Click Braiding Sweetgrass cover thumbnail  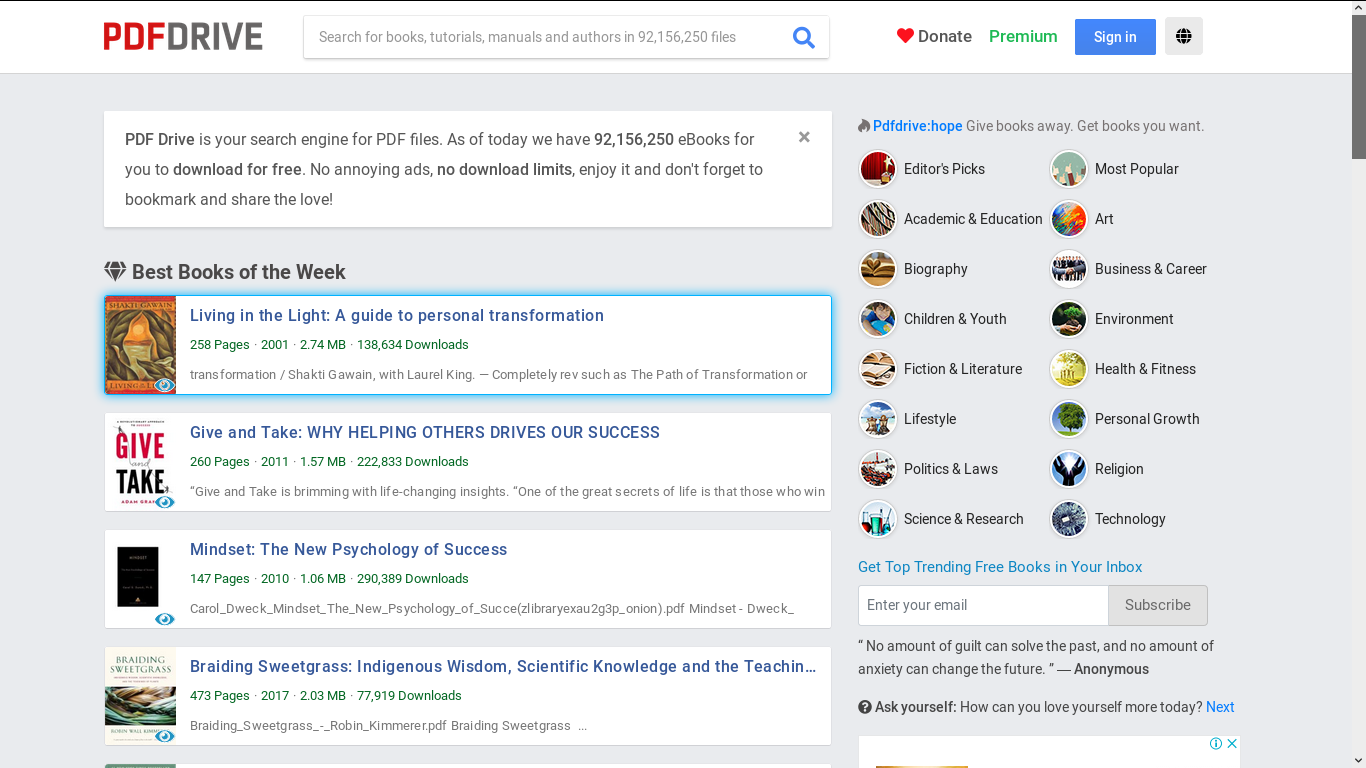click(x=141, y=695)
